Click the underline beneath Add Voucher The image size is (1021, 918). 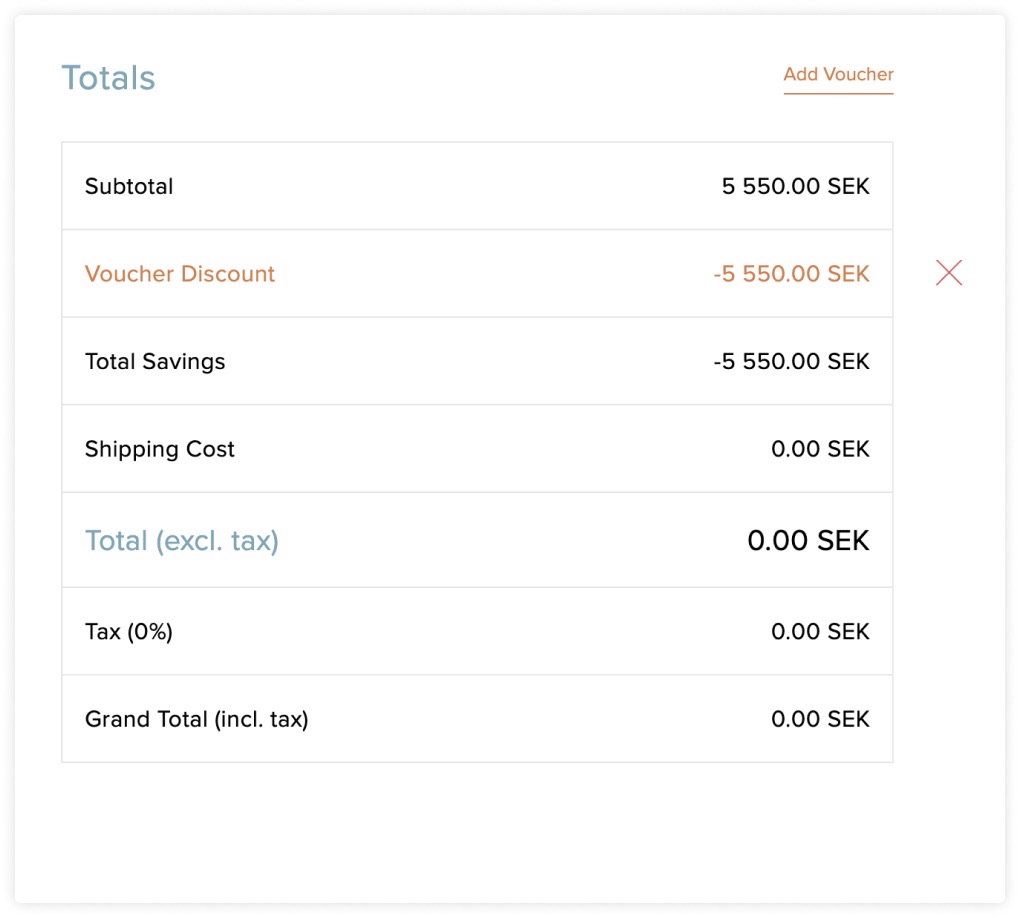(x=838, y=93)
